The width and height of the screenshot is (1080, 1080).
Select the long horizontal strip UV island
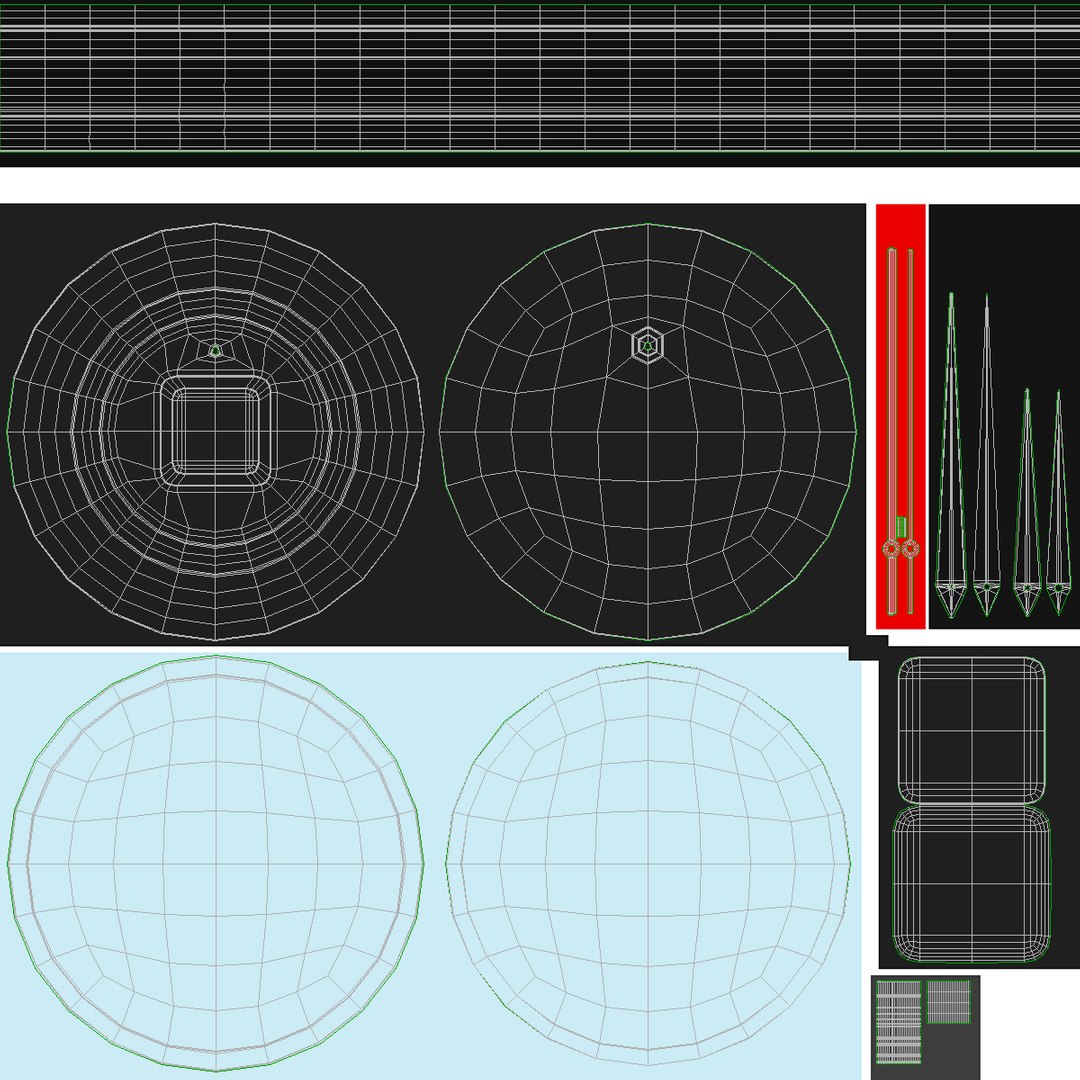point(540,78)
